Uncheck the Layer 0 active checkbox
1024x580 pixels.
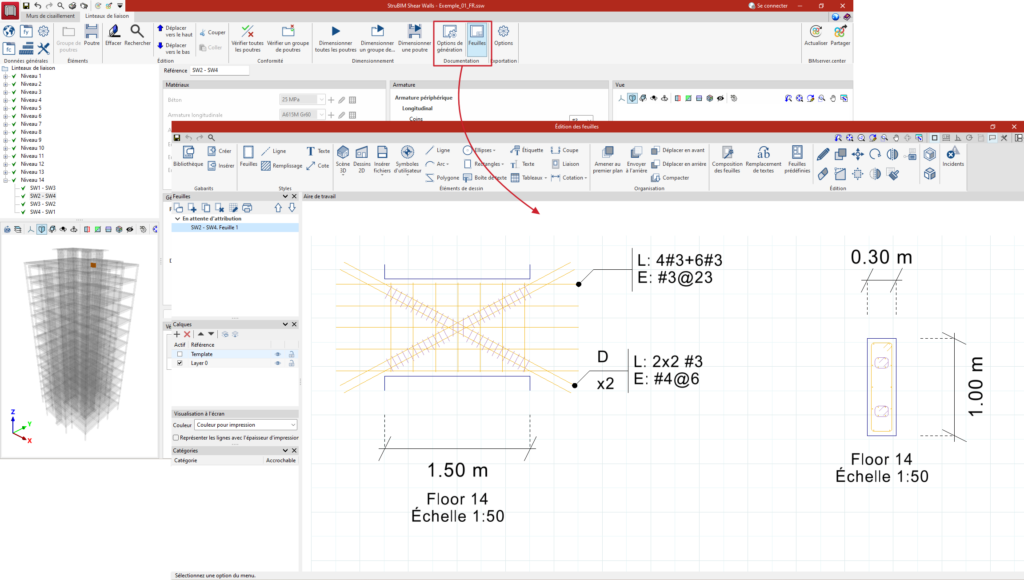pyautogui.click(x=180, y=363)
